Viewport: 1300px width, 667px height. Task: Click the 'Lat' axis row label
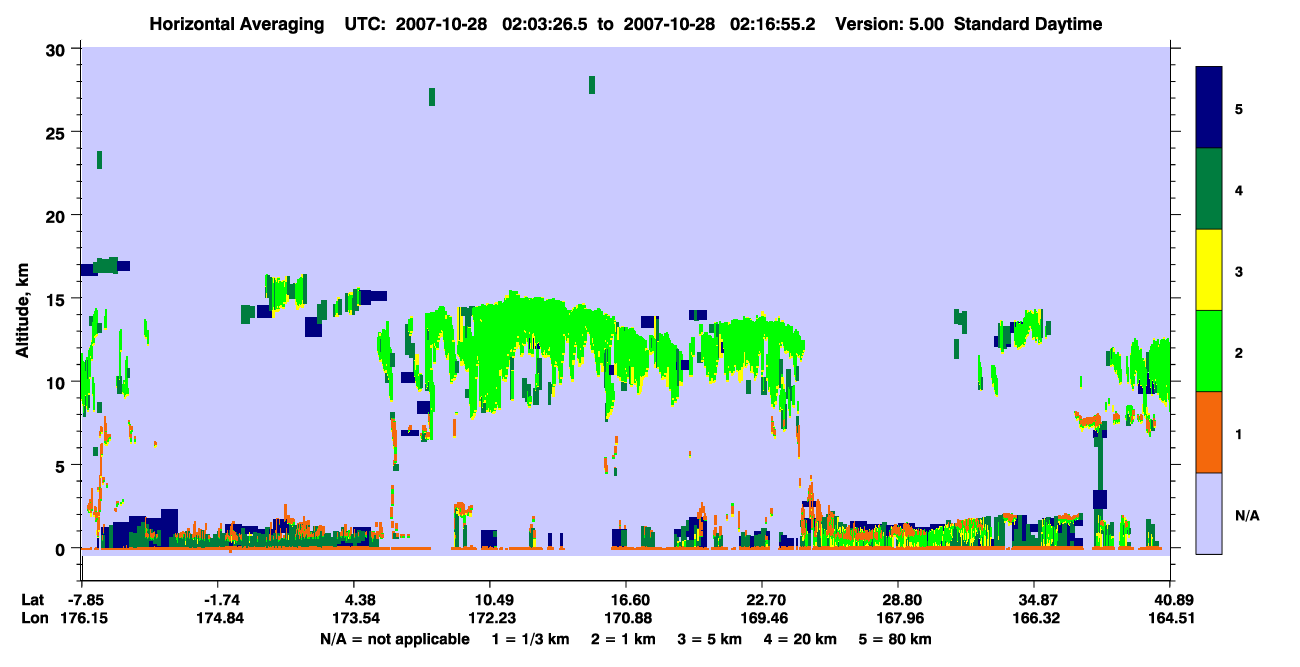35,600
